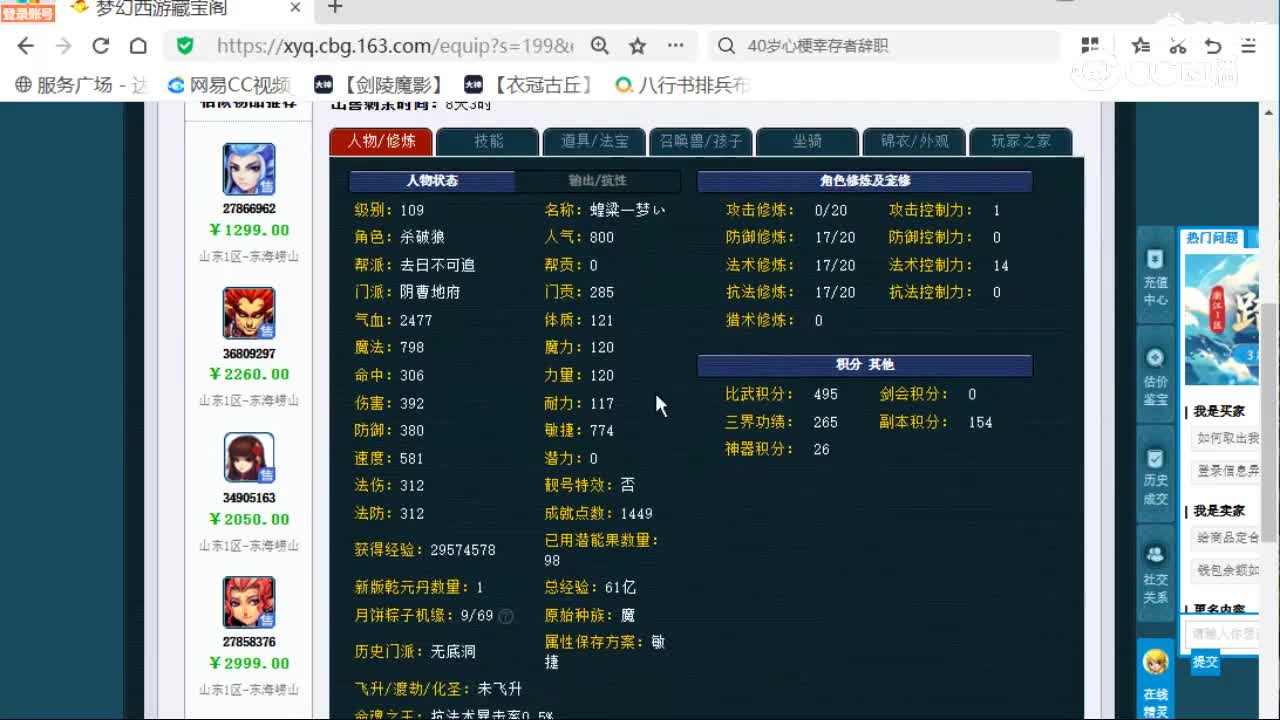Close the 梦幻西游藏宝阁 tab

click(x=296, y=8)
